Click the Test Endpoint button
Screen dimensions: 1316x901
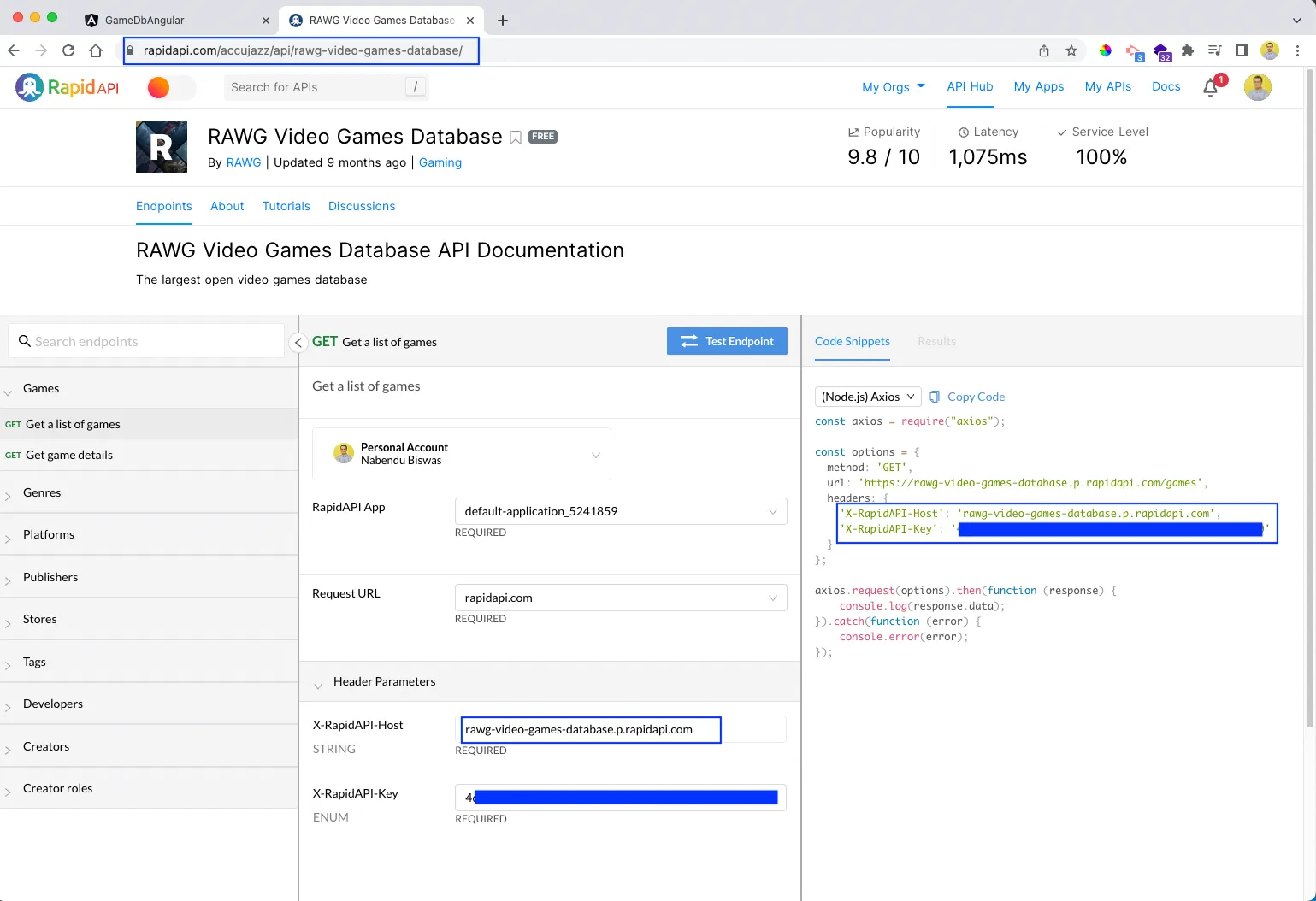727,341
